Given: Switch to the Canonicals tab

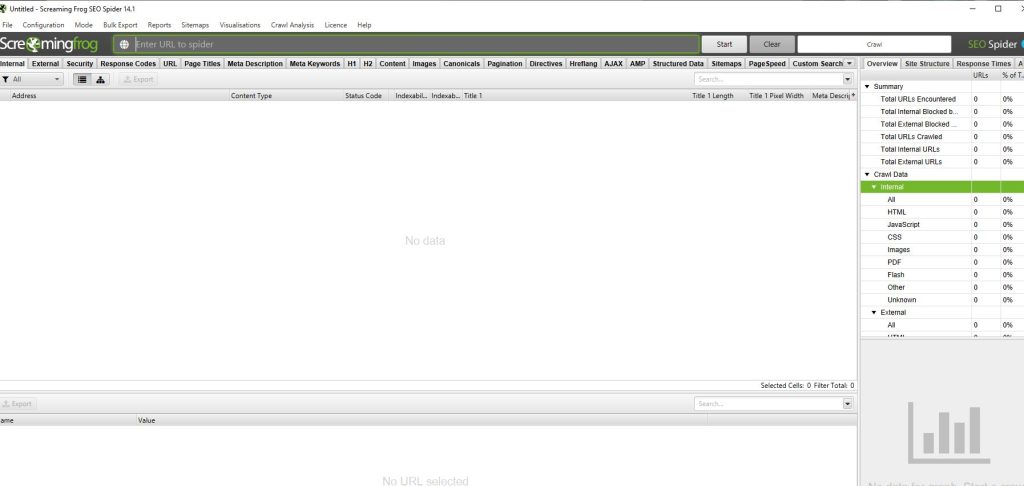Looking at the screenshot, I should 462,63.
